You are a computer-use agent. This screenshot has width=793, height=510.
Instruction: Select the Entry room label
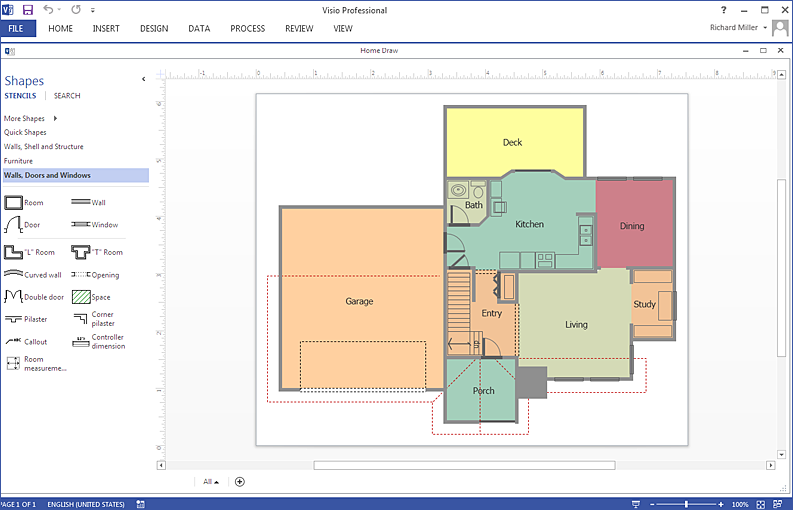point(492,313)
